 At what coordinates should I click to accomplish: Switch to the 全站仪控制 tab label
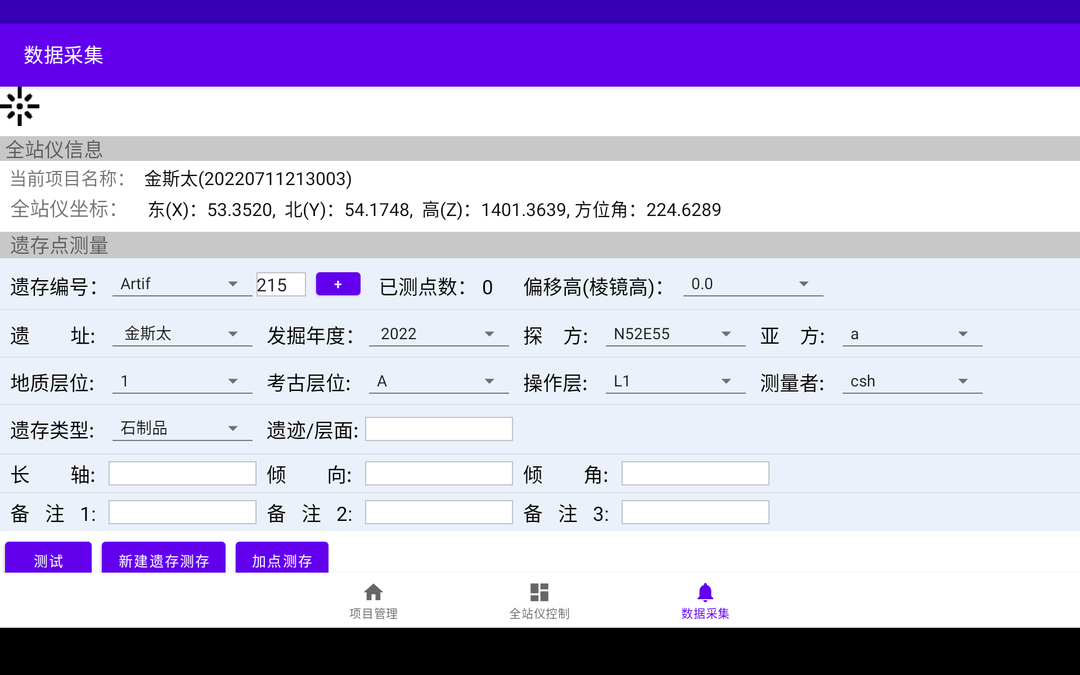(539, 614)
